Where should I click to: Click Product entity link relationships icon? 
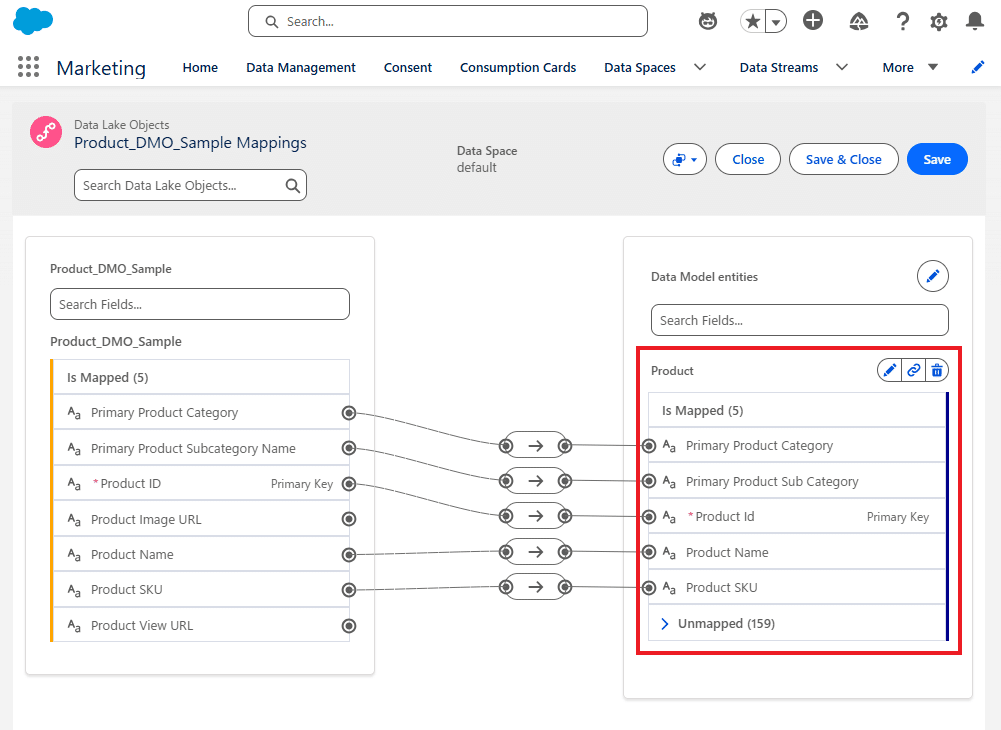tap(914, 370)
